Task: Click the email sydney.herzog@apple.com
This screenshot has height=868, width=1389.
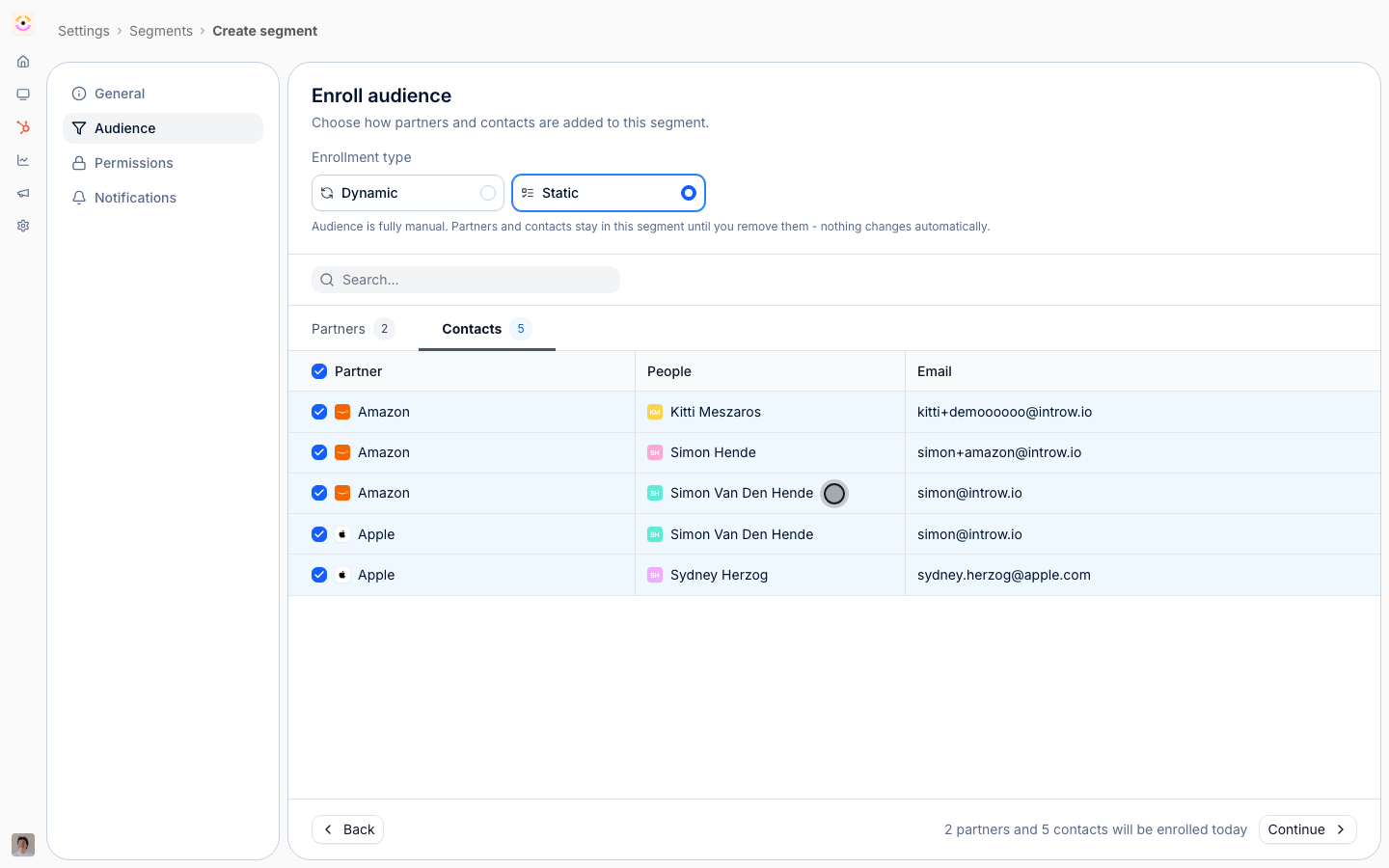Action: point(1004,575)
